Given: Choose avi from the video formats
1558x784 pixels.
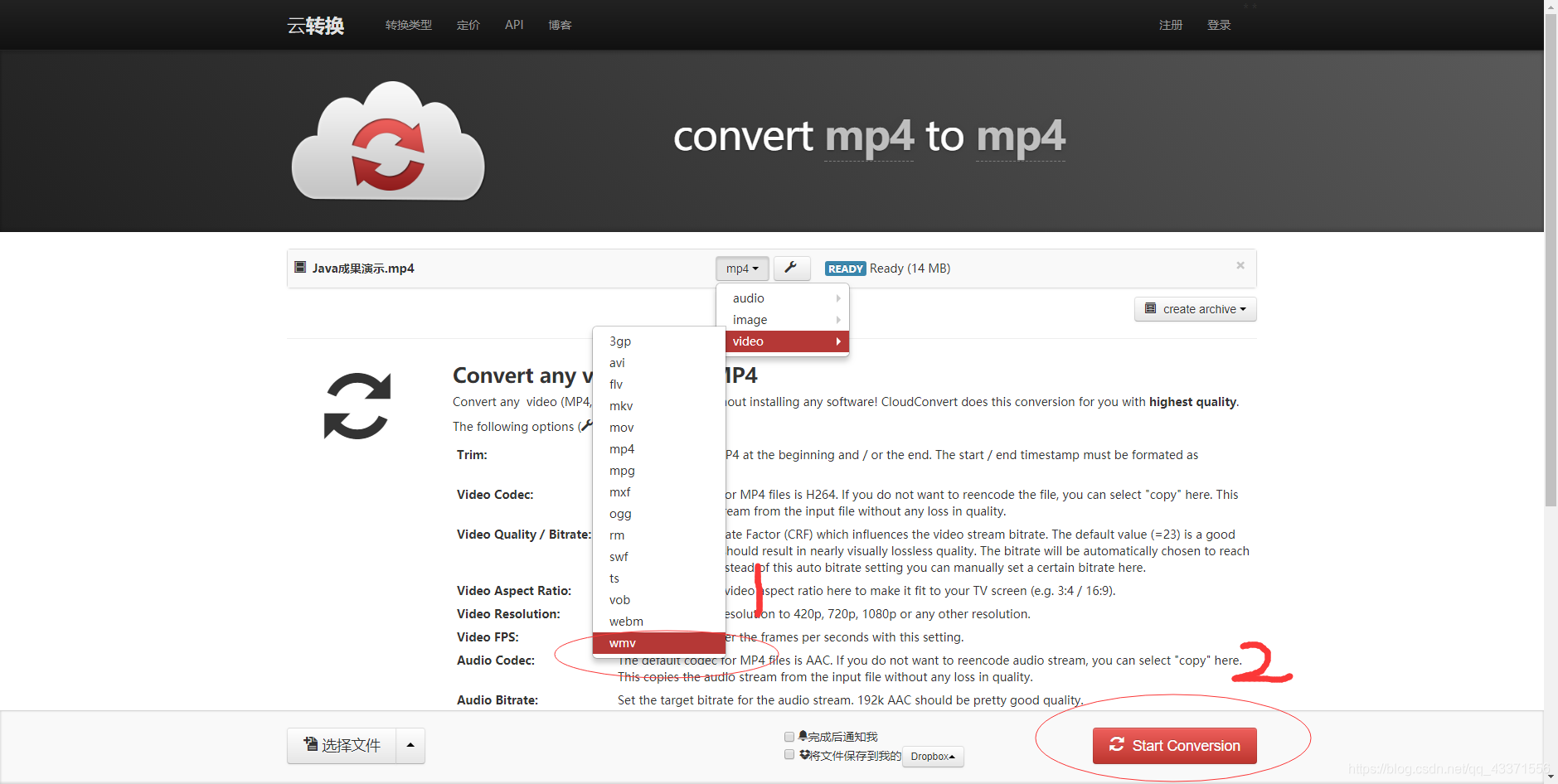Looking at the screenshot, I should point(659,363).
